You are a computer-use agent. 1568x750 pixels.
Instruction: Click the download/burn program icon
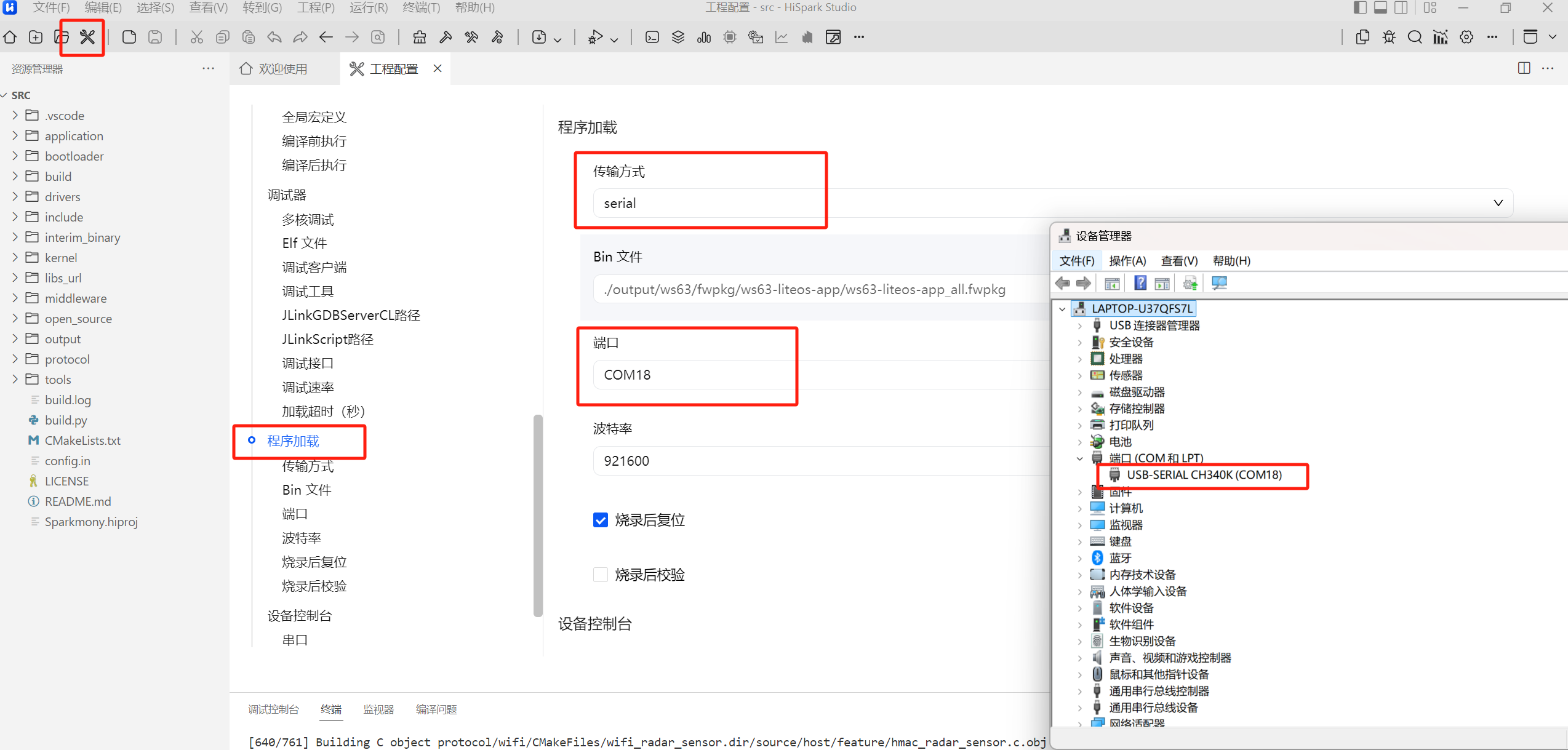(x=539, y=38)
